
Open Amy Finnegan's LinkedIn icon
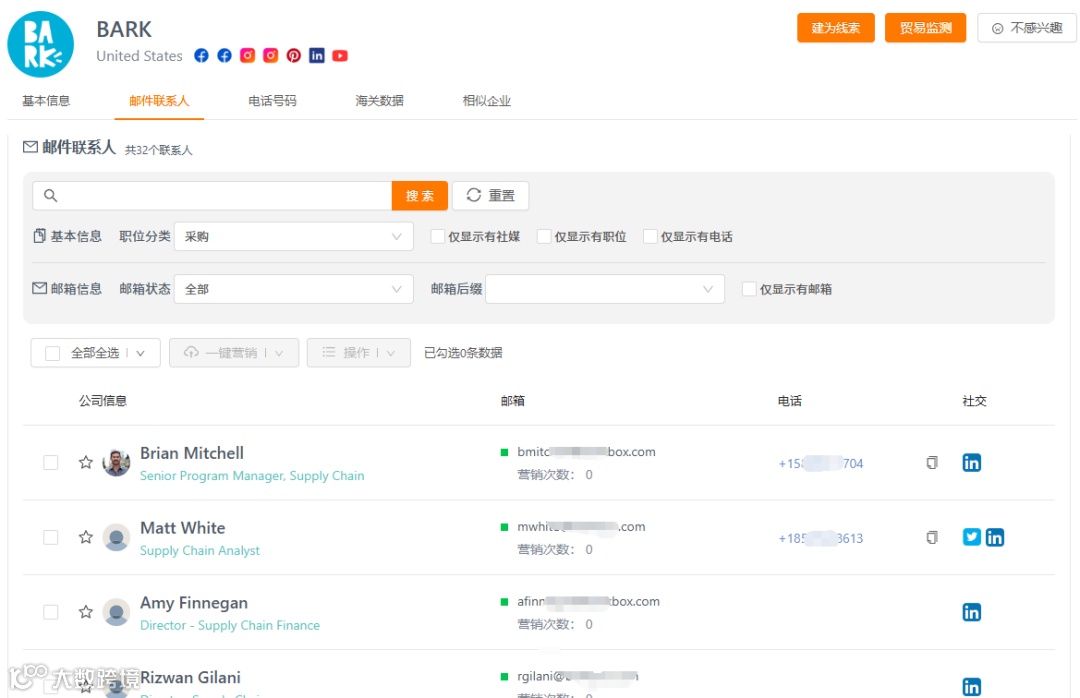971,612
